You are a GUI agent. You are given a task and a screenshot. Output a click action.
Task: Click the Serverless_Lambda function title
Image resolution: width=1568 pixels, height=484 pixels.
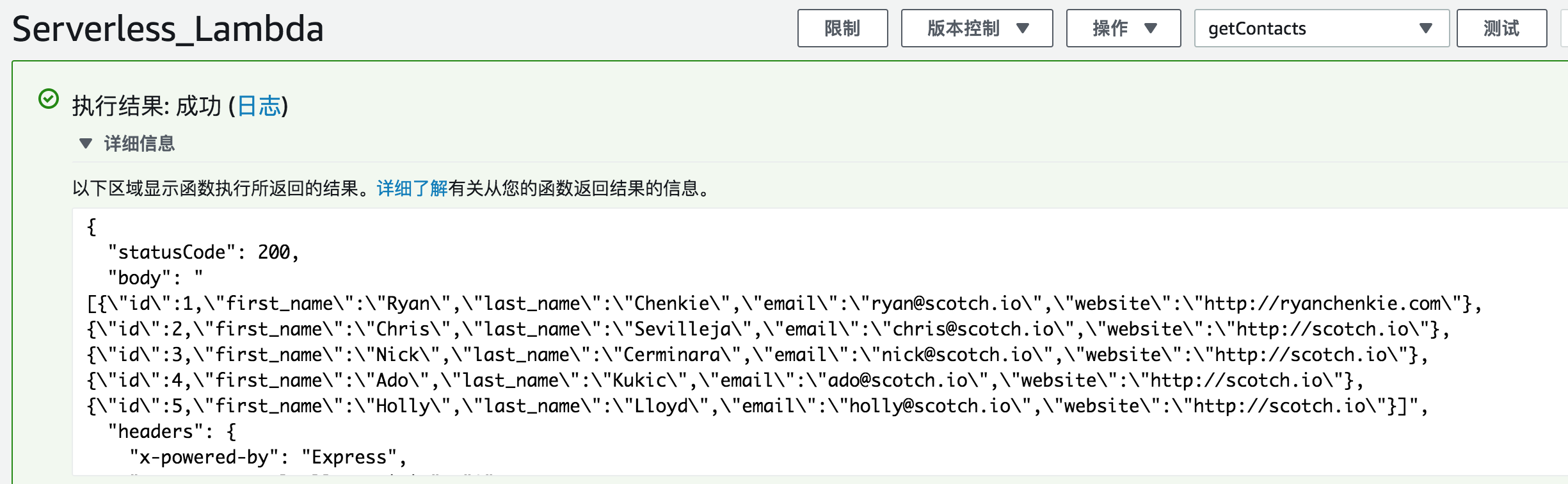(168, 29)
